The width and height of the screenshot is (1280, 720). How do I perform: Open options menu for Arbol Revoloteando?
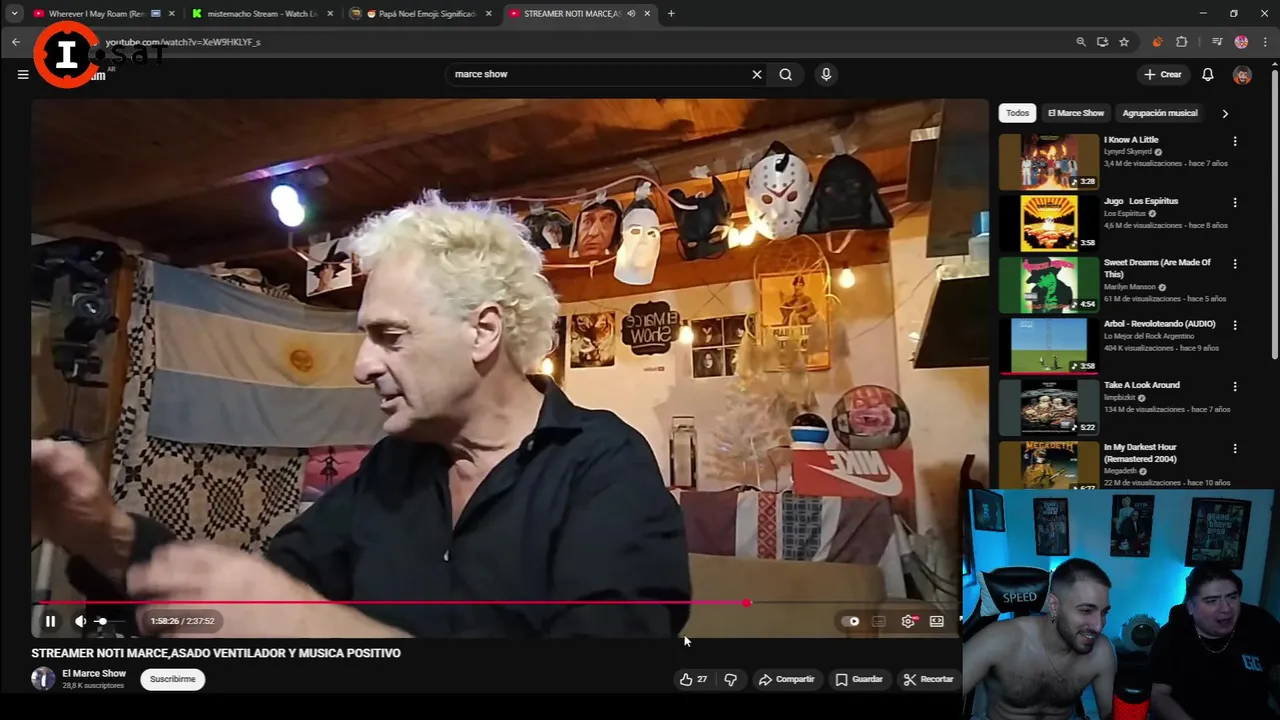click(1235, 325)
